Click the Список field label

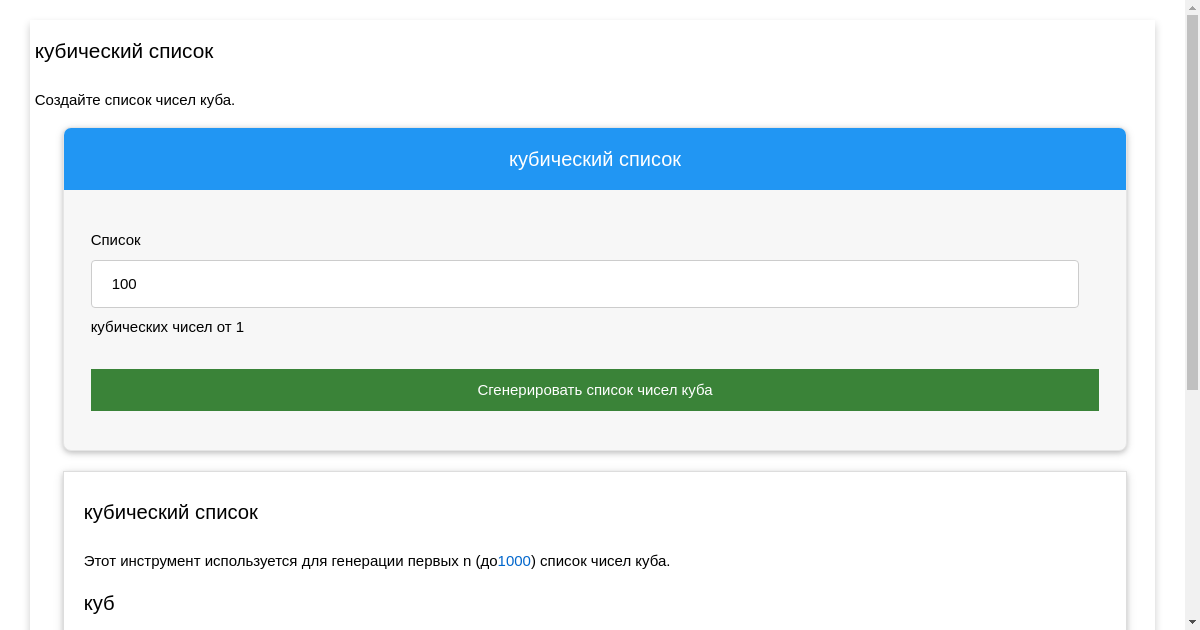coord(116,240)
